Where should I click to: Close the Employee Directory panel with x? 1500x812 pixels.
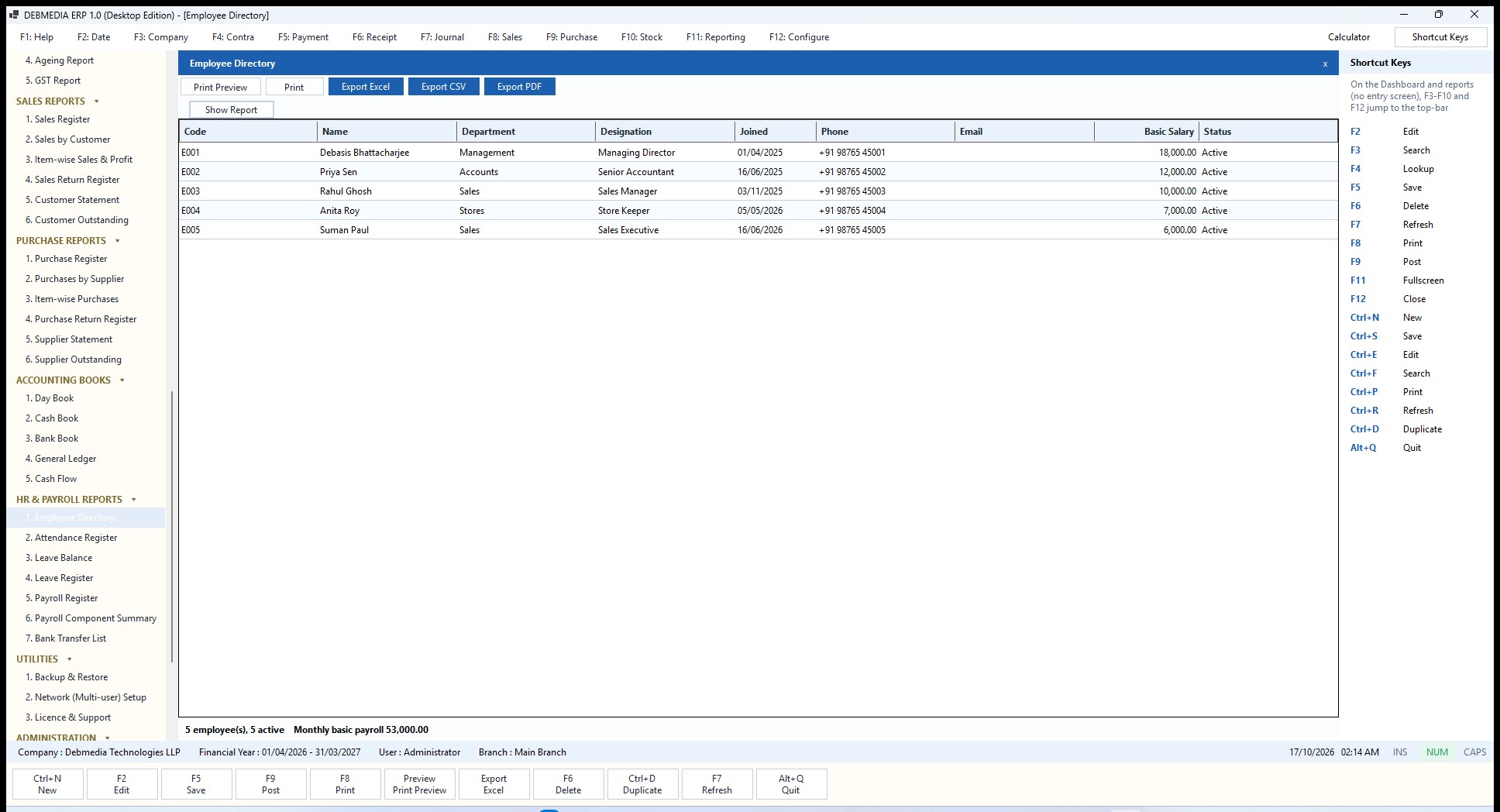pyautogui.click(x=1325, y=64)
